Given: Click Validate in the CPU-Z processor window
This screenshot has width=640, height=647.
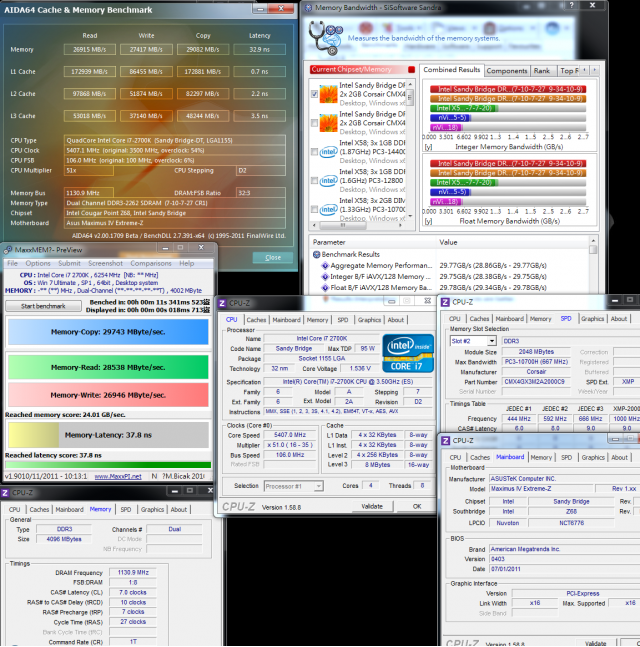Looking at the screenshot, I should pos(372,507).
